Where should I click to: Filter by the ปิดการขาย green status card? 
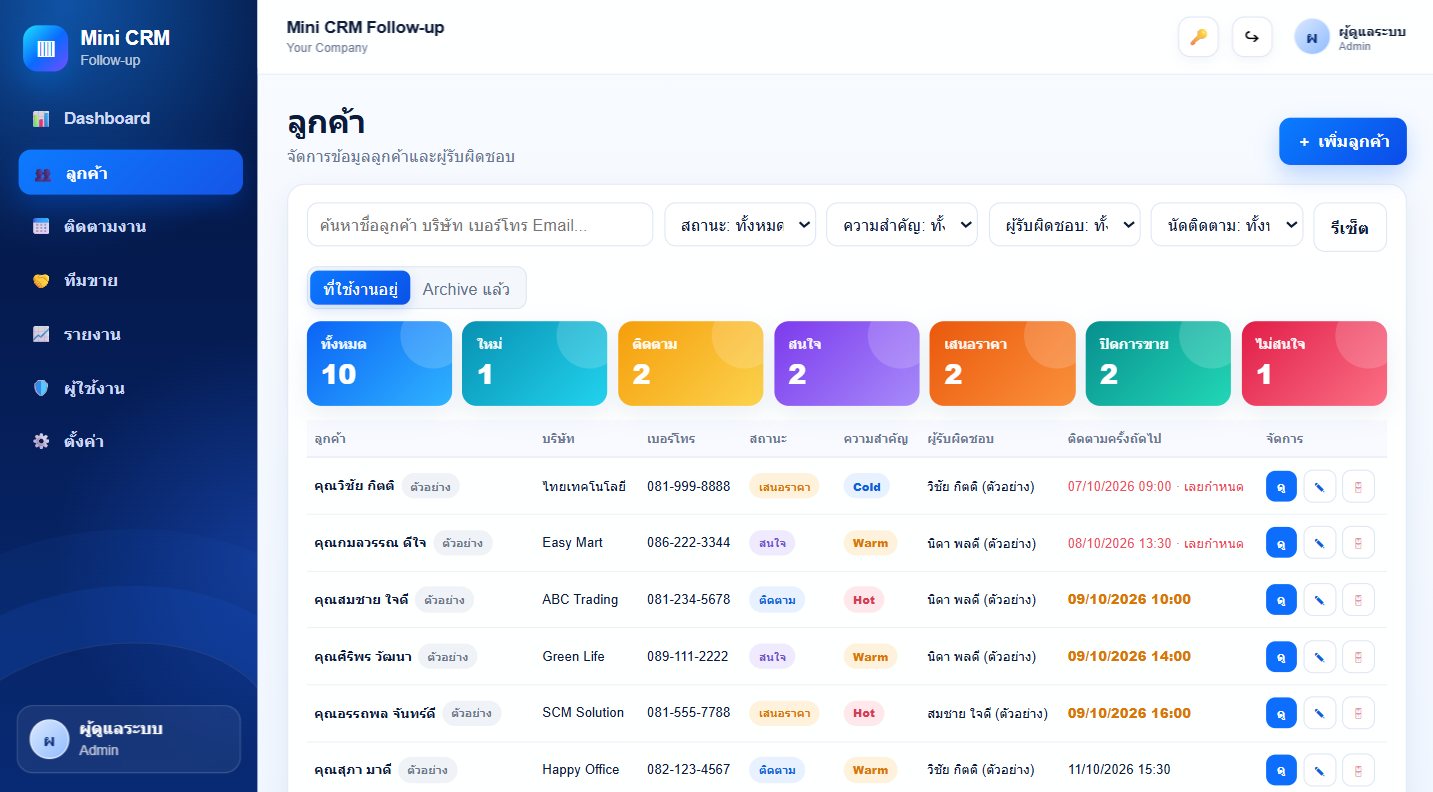coord(1158,363)
